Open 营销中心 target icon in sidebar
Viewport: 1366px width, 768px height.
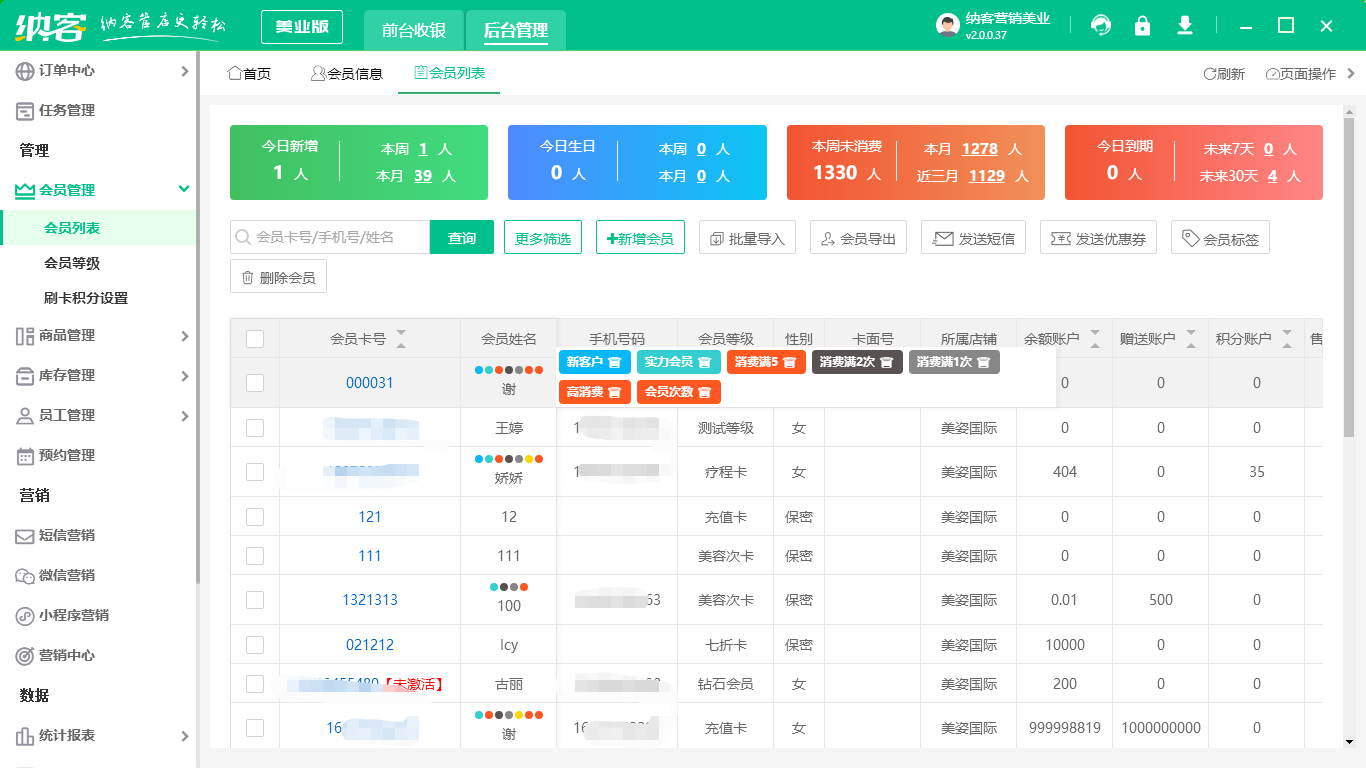point(25,656)
